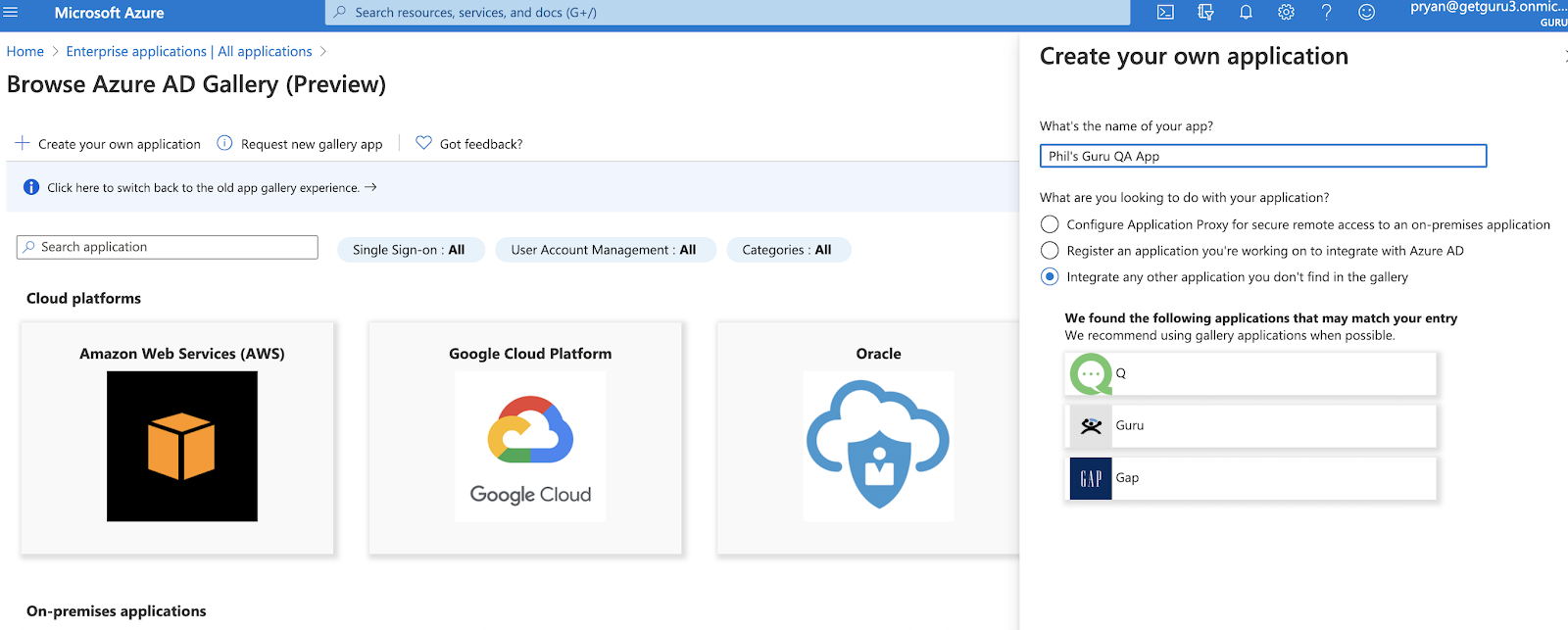
Task: Click the Browse Azure AD Gallery (Preview) title
Action: [x=196, y=84]
